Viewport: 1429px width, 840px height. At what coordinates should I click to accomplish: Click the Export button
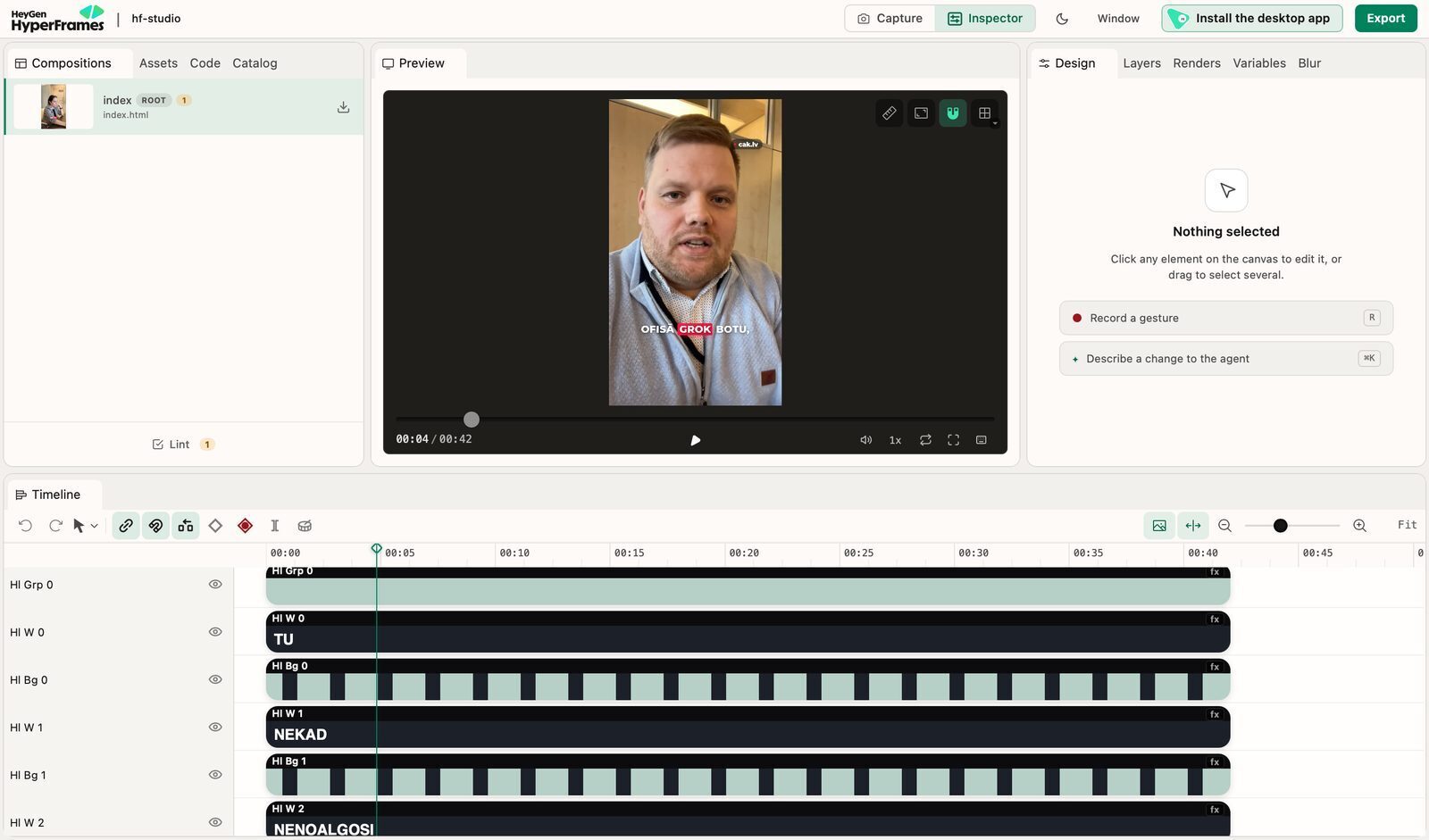pyautogui.click(x=1385, y=18)
